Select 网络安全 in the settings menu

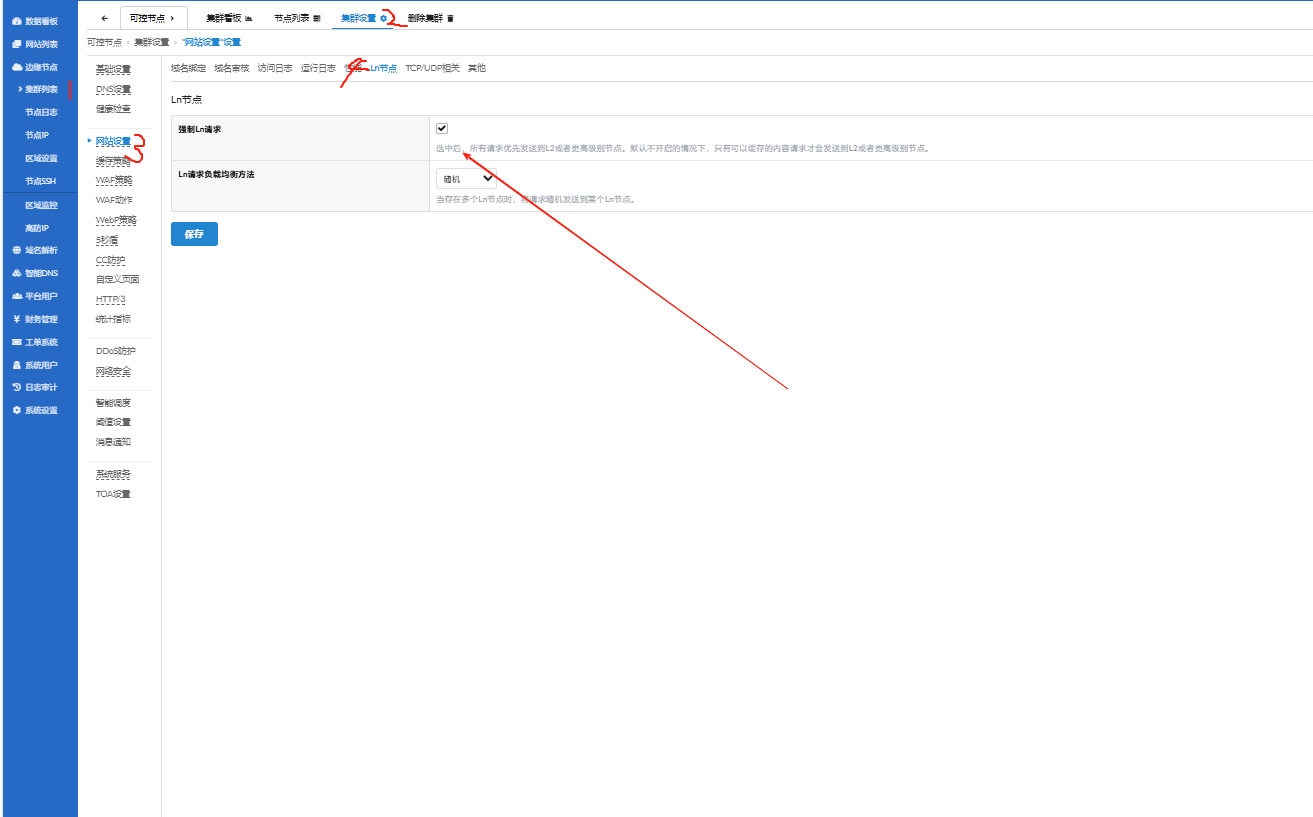point(113,371)
